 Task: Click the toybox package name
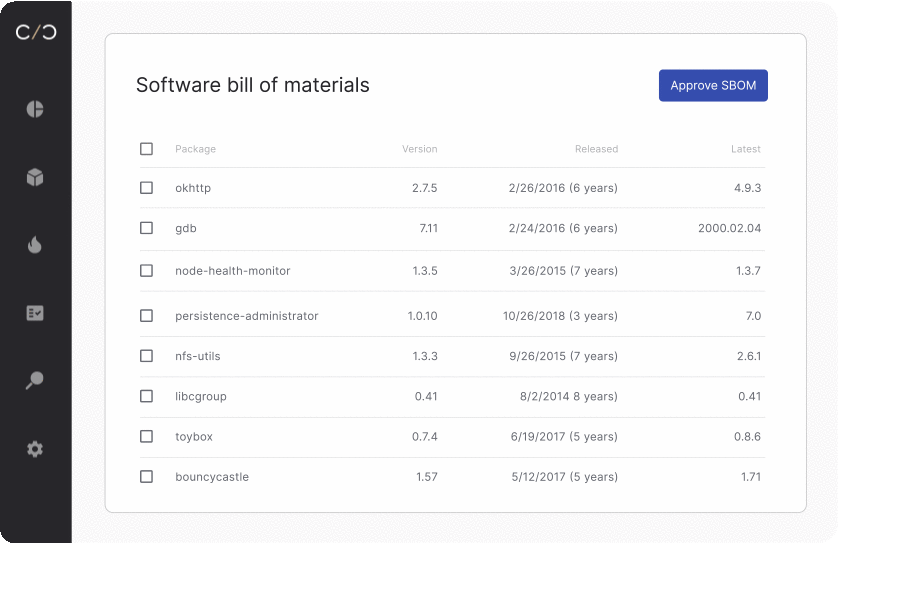pos(194,437)
